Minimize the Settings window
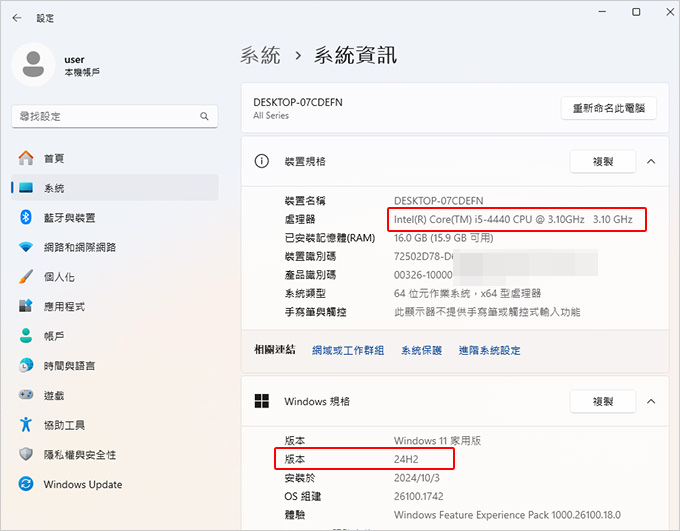This screenshot has width=680, height=531. [x=602, y=12]
